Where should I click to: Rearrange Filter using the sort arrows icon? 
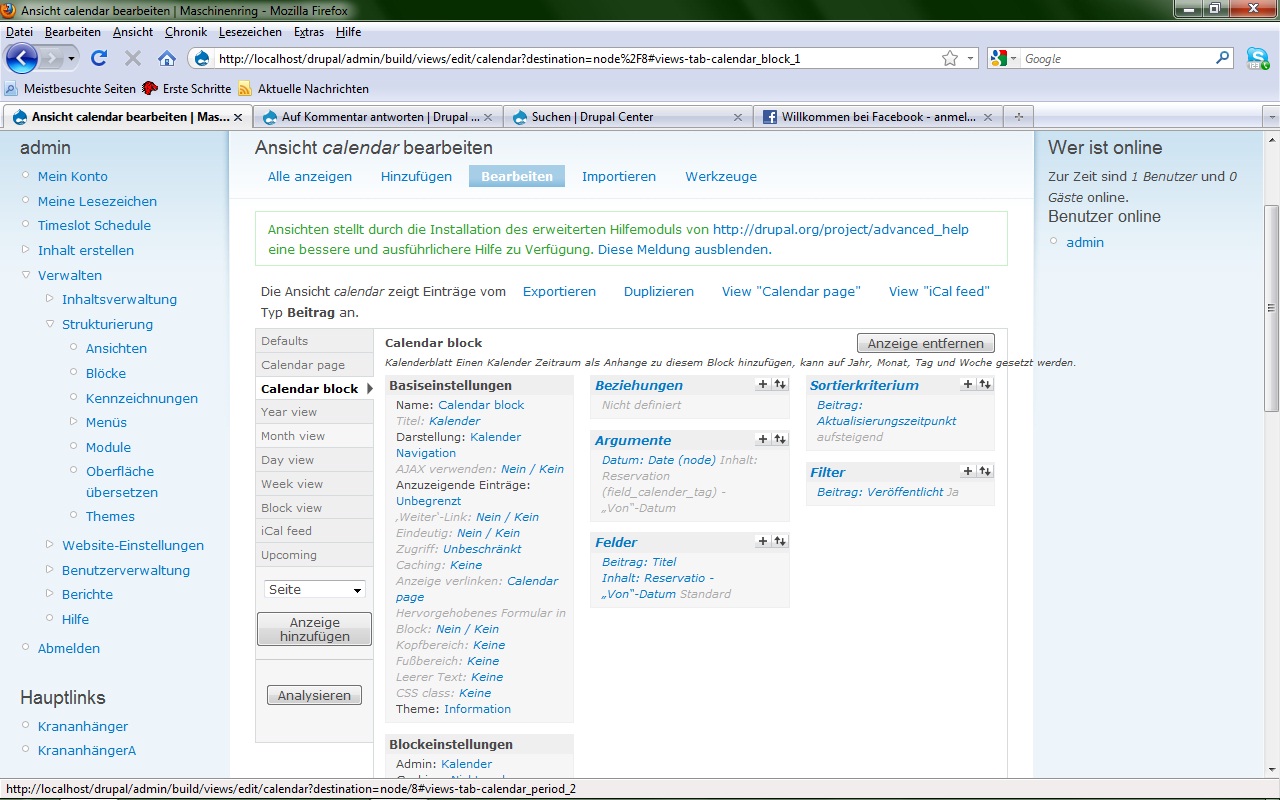coord(984,471)
